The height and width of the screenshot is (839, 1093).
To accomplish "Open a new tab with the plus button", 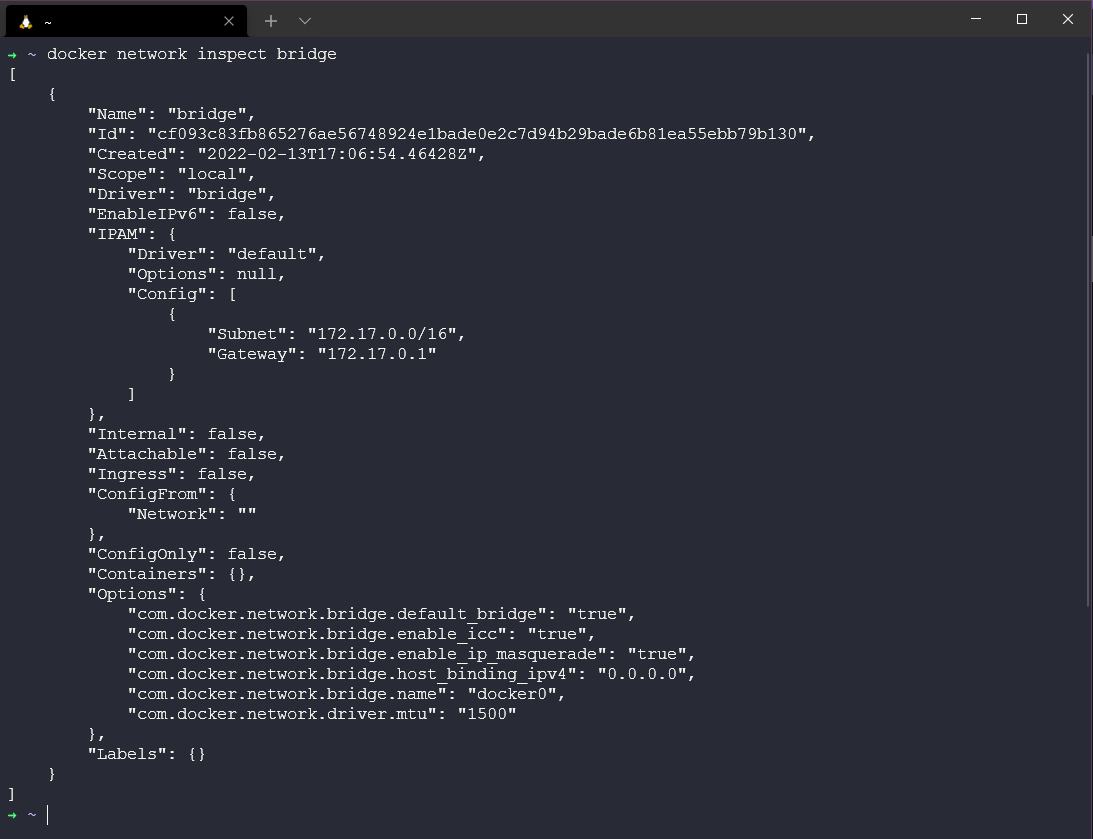I will pos(271,21).
